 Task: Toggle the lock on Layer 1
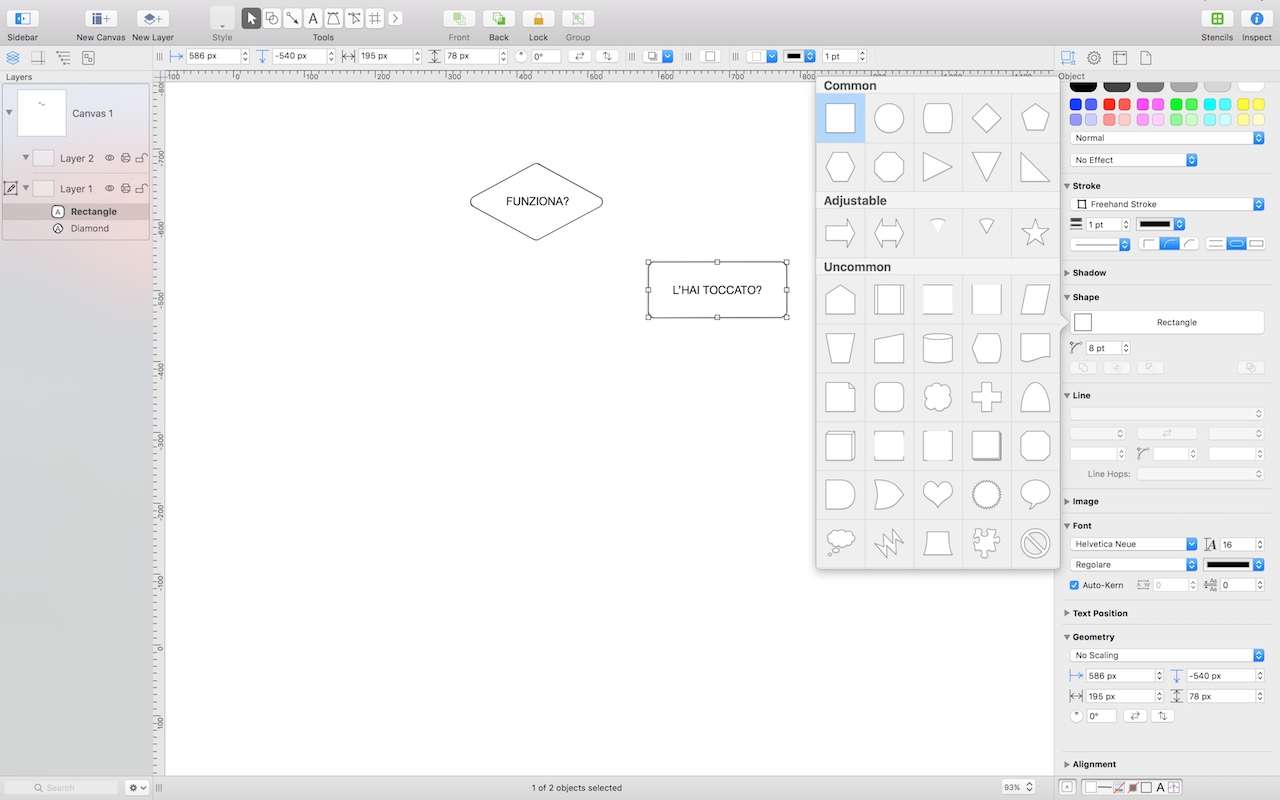141,188
